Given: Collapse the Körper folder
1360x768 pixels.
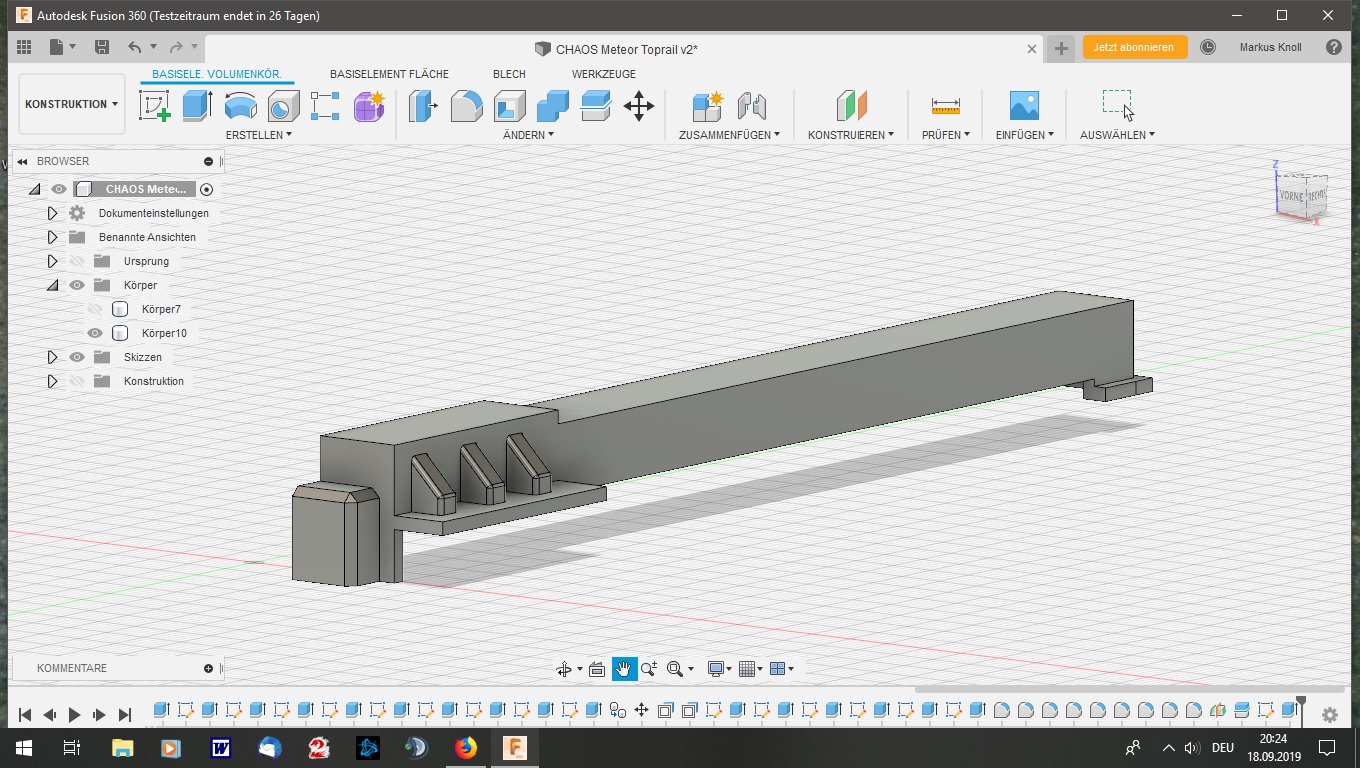Looking at the screenshot, I should click(52, 285).
